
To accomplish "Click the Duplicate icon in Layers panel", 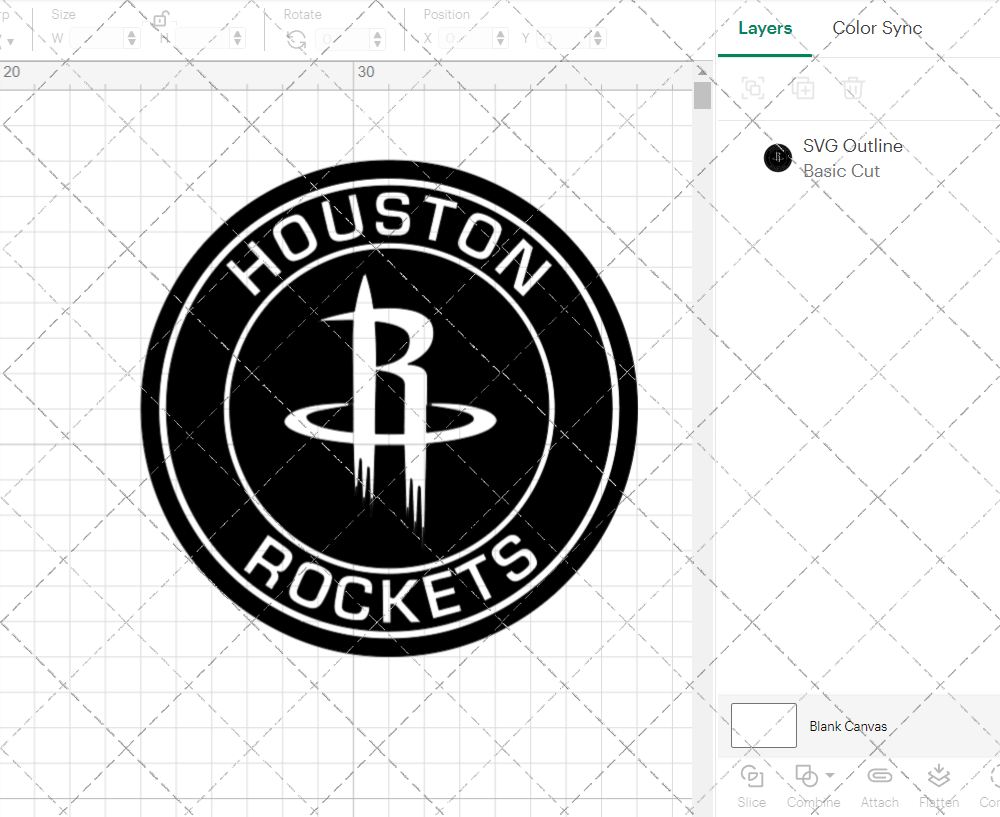I will [803, 88].
